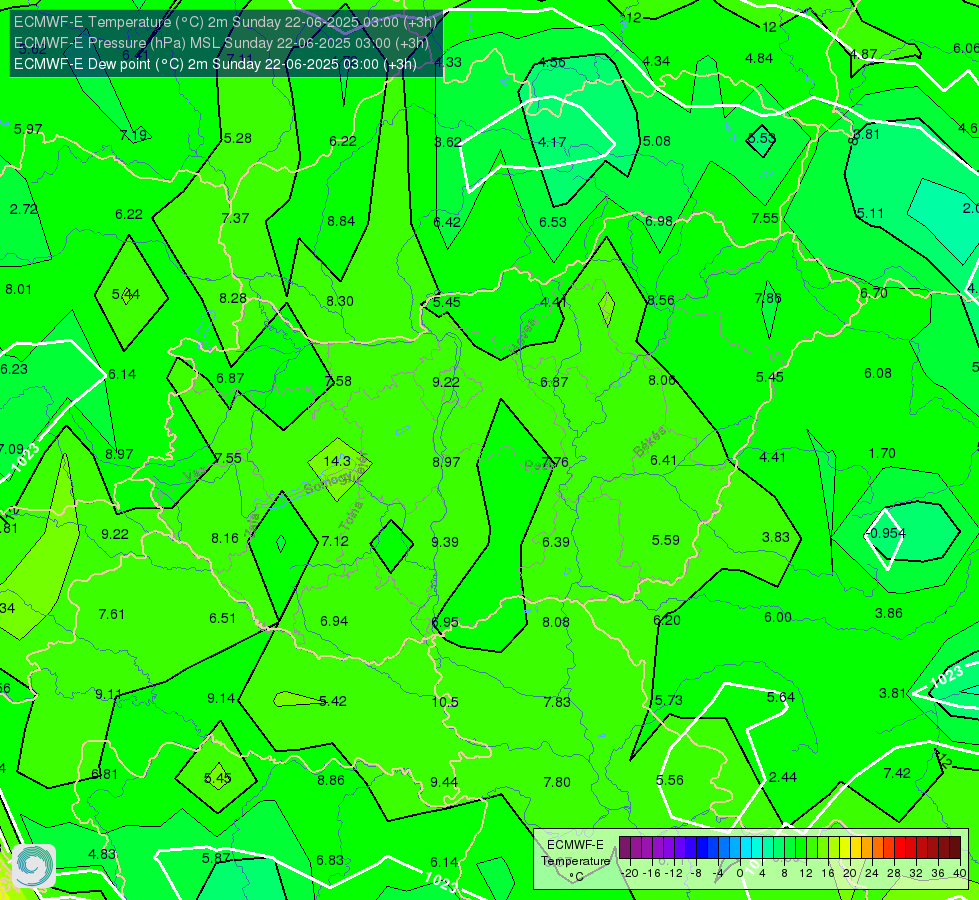979x900 pixels.
Task: Click the Tolna county label
Action: point(351,516)
